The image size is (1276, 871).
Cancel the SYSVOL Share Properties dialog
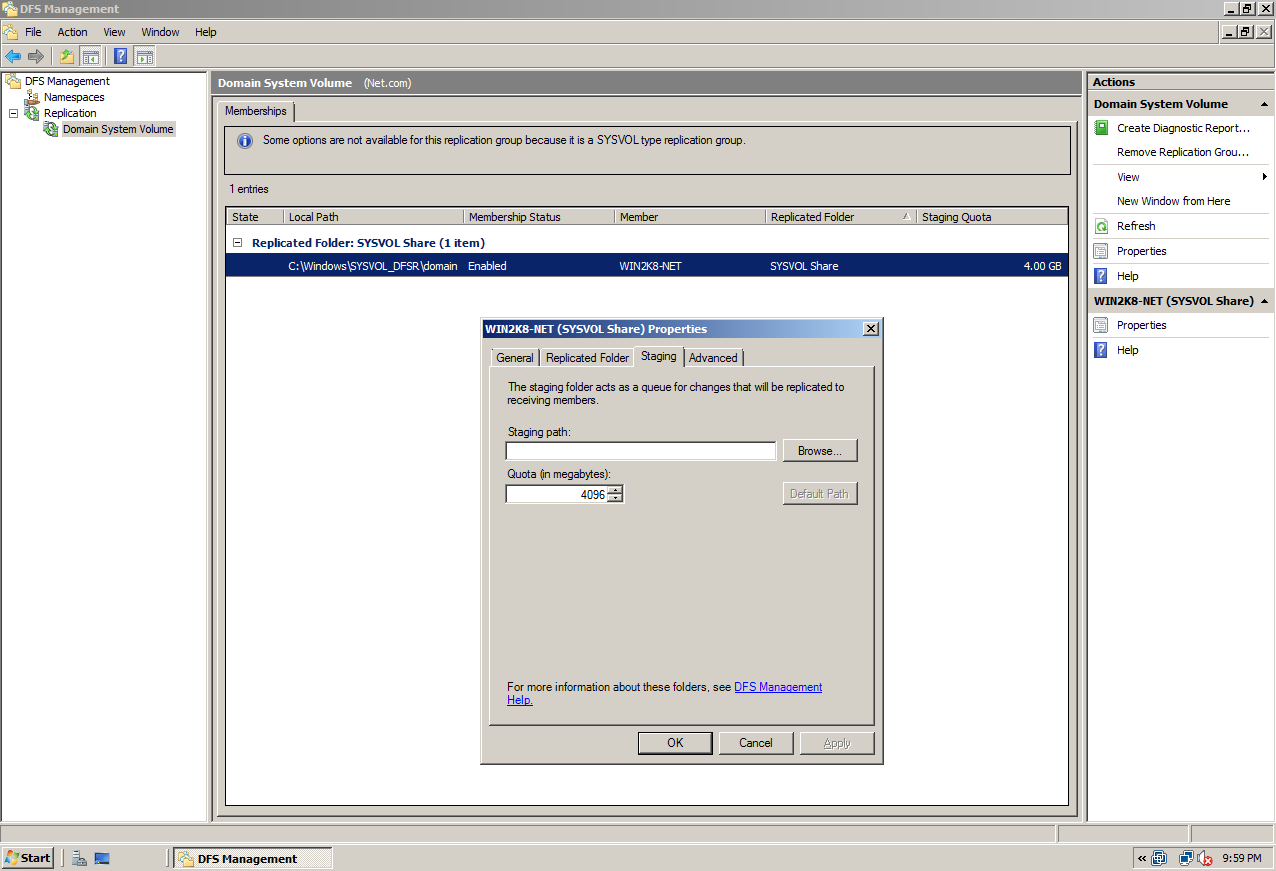point(756,742)
